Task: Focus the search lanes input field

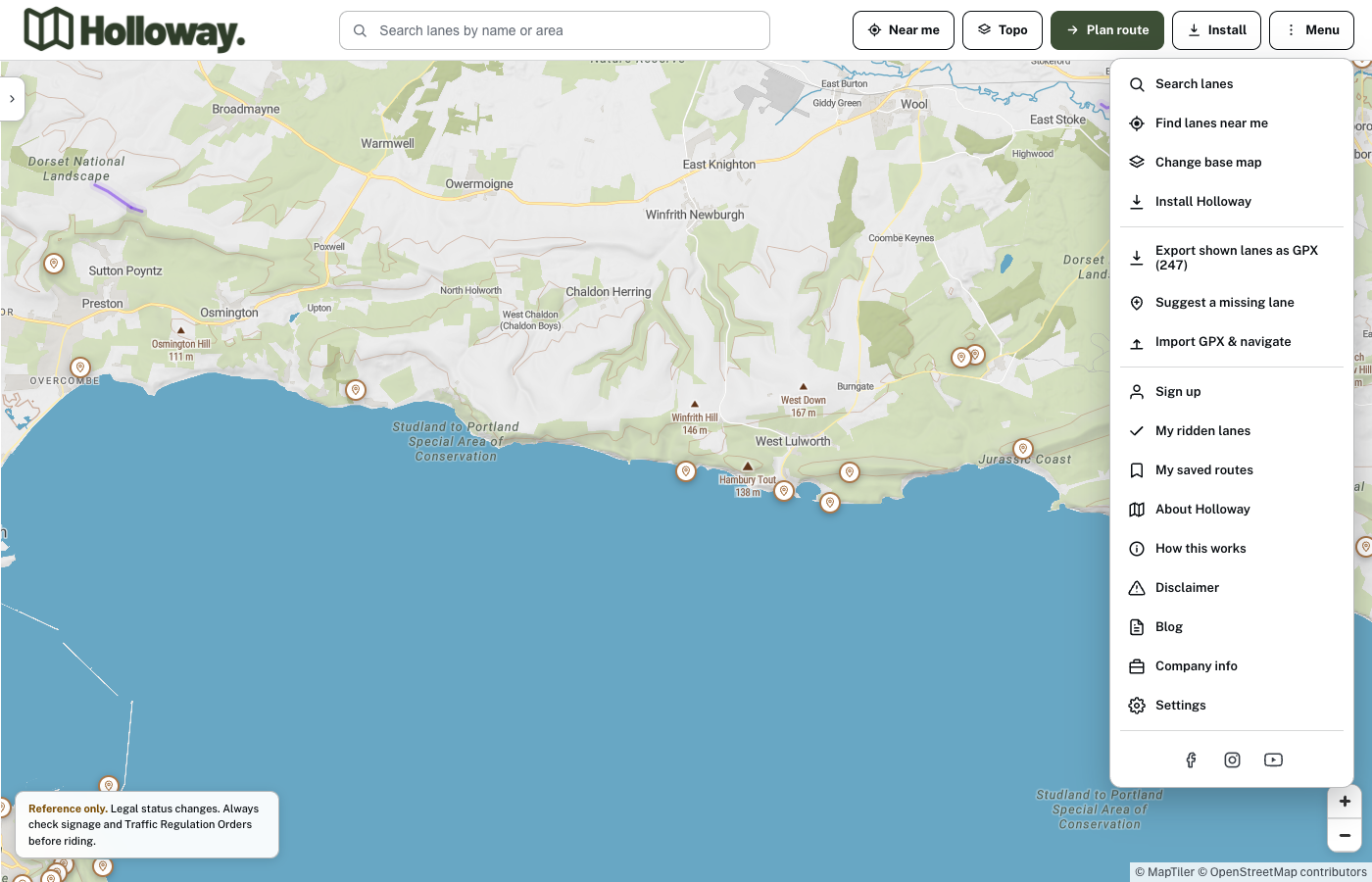Action: click(x=555, y=30)
